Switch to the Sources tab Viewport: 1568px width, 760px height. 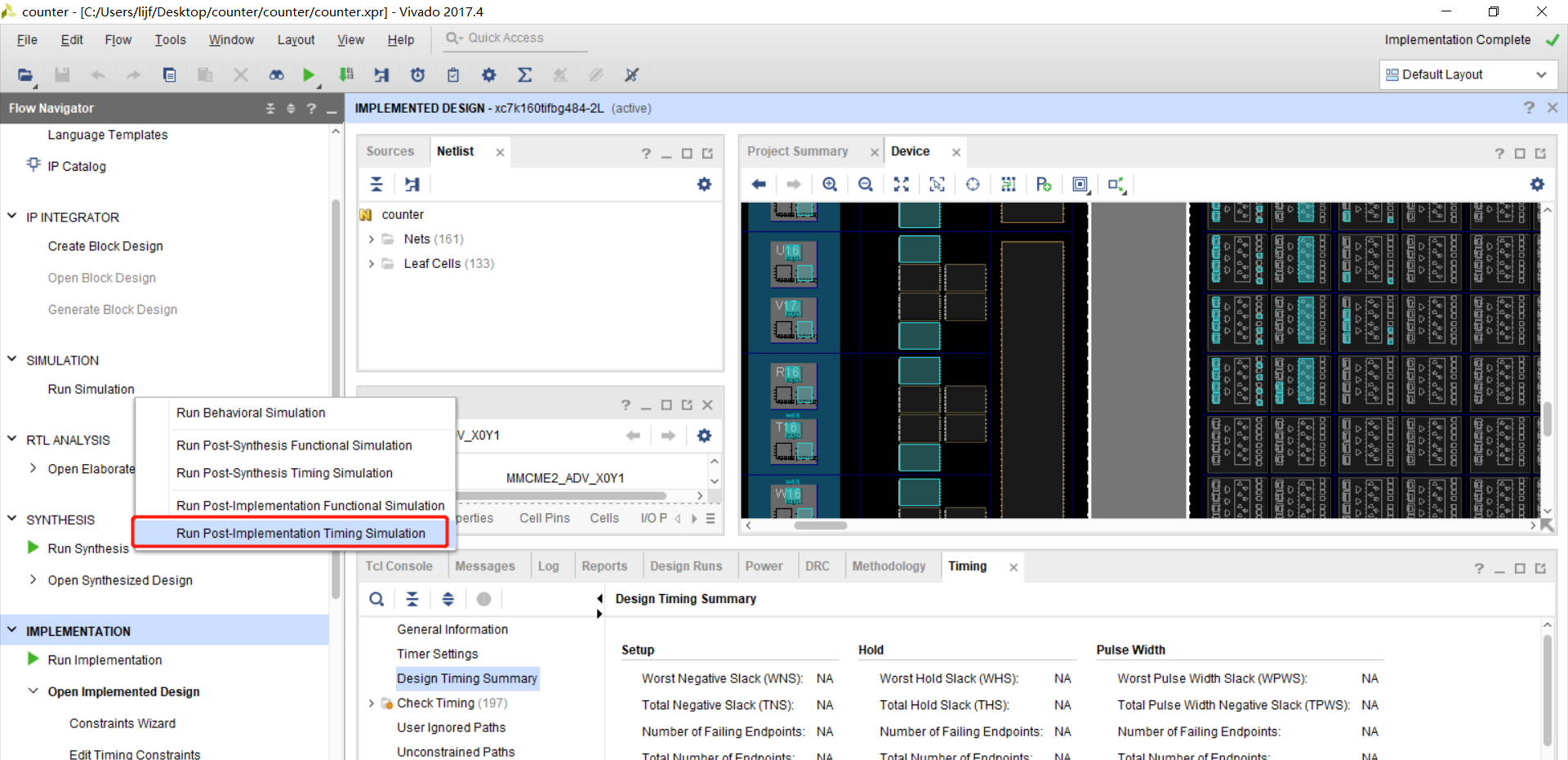tap(390, 152)
